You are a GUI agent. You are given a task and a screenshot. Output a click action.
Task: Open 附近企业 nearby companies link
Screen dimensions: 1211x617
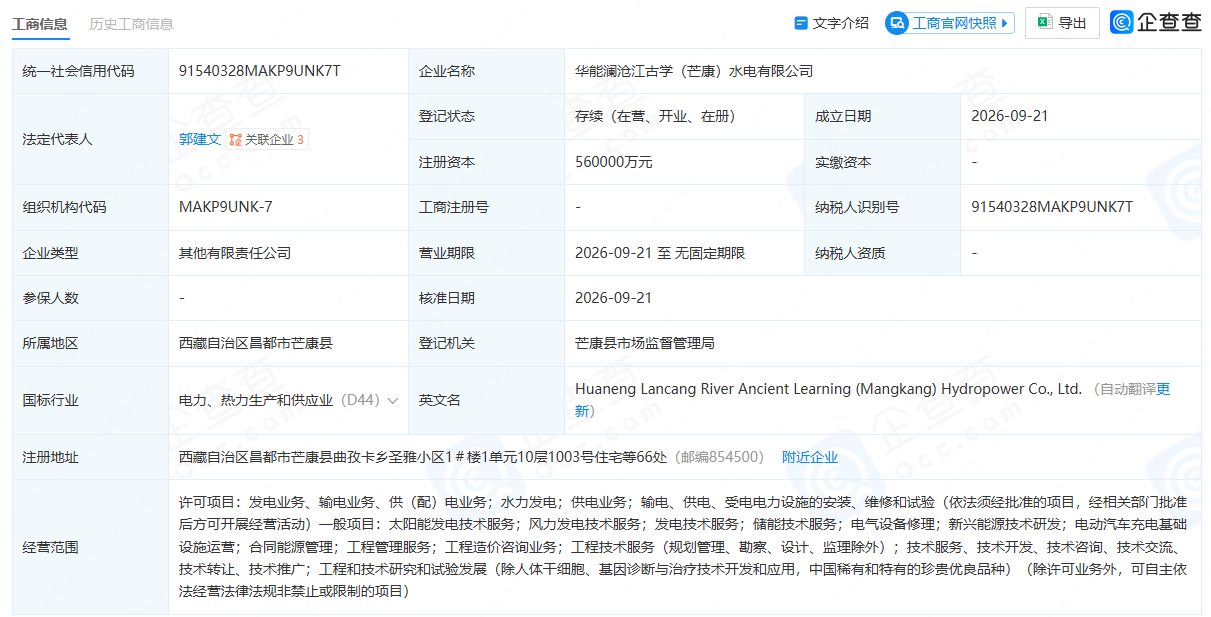(810, 457)
